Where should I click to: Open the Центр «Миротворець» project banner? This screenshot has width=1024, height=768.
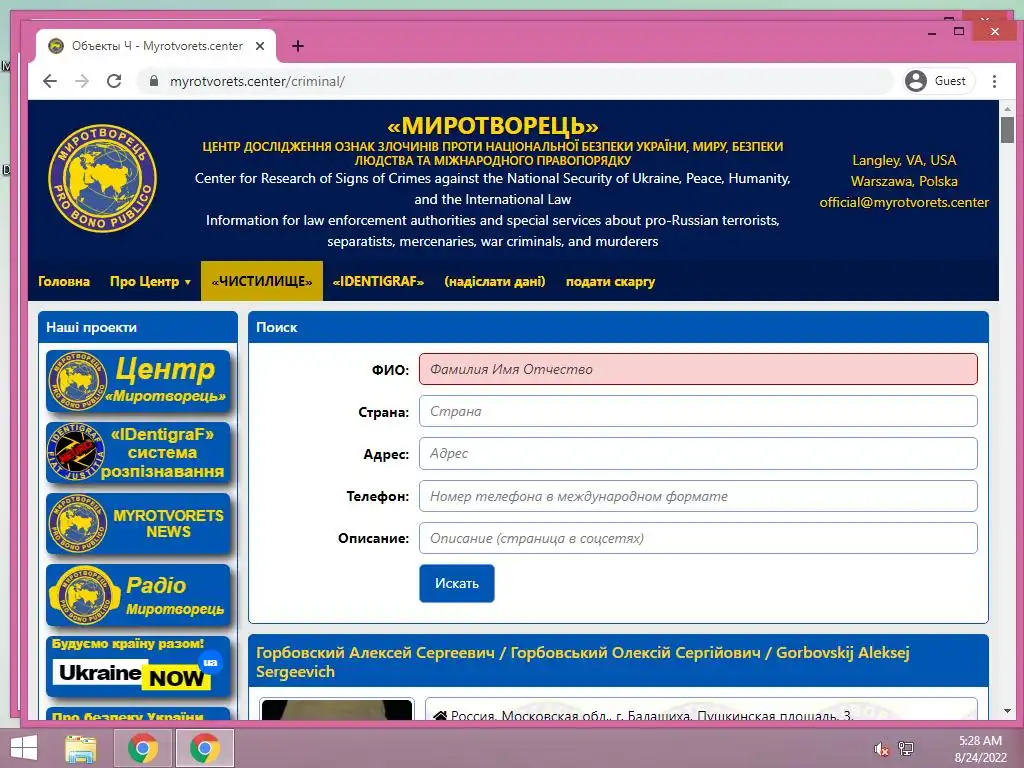point(138,381)
